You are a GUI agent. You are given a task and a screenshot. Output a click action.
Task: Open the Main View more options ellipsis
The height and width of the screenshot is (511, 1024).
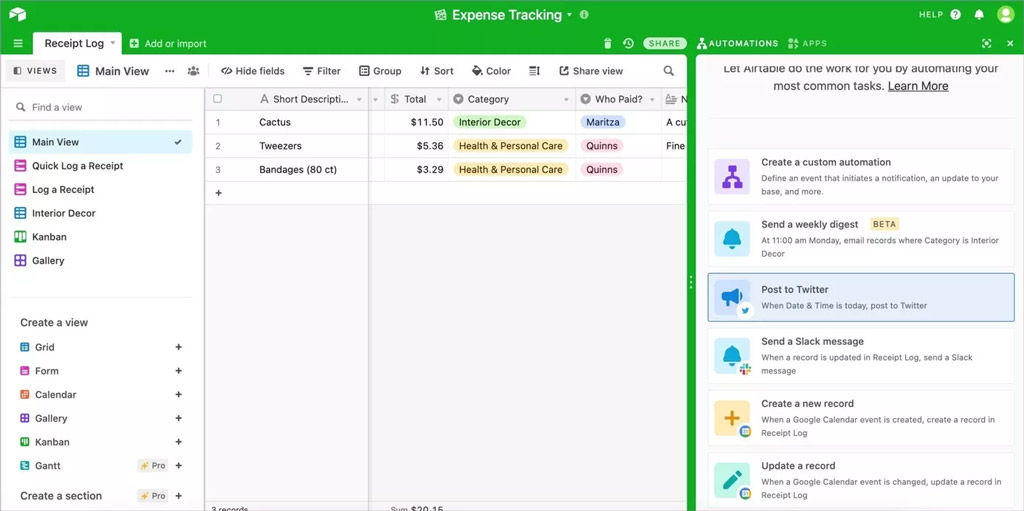170,71
